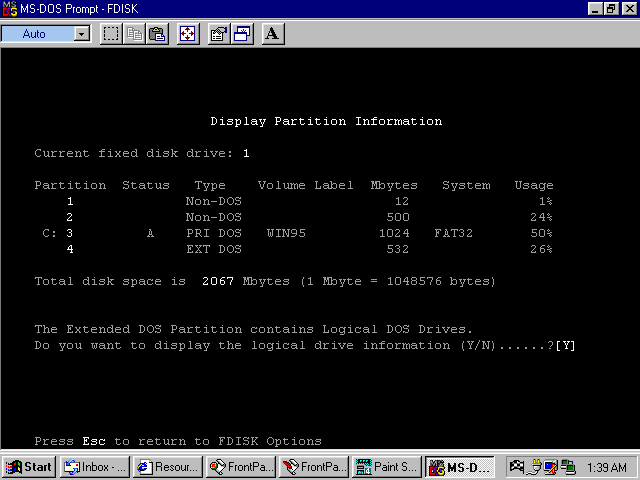Close the MS-DOS Prompt FDISK window
Viewport: 640px width, 480px height.
pos(629,9)
